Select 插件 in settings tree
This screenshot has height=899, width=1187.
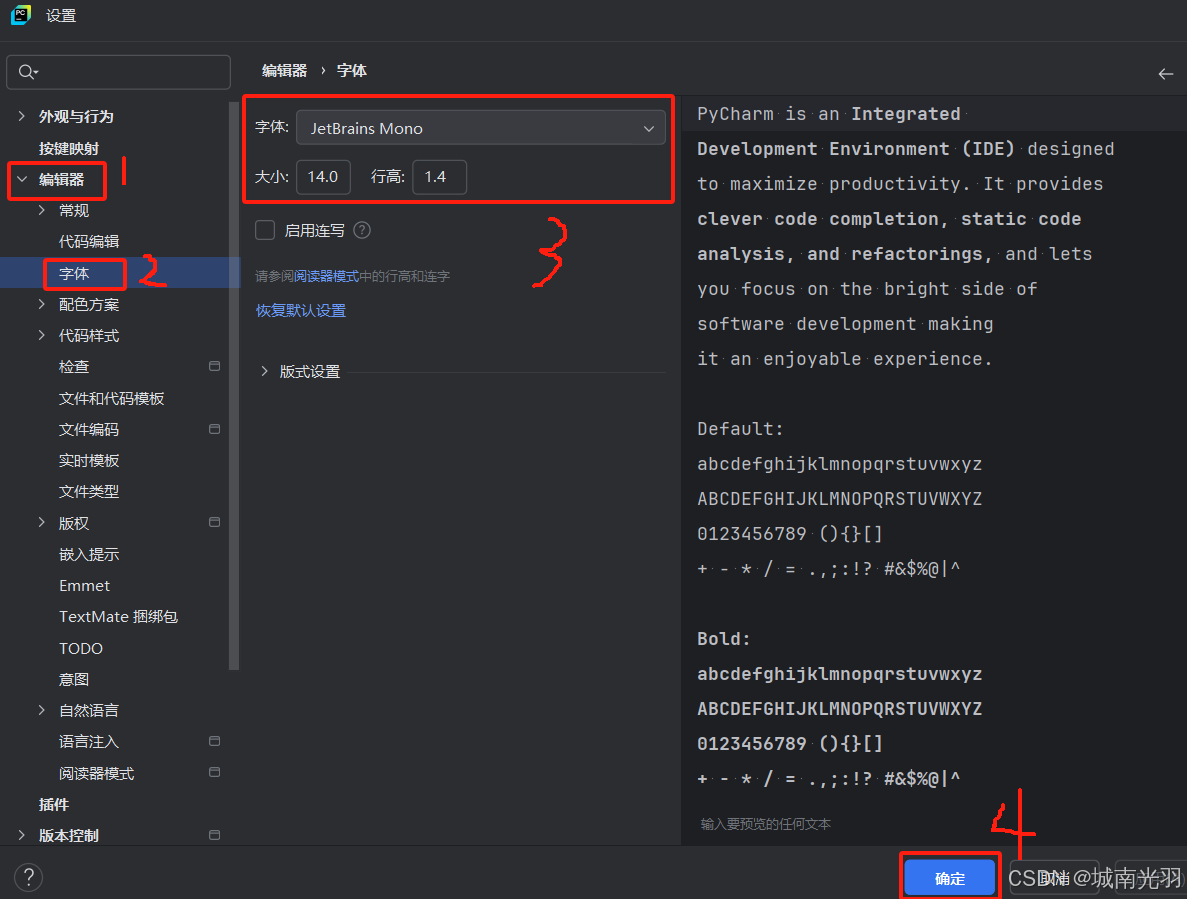pyautogui.click(x=54, y=804)
